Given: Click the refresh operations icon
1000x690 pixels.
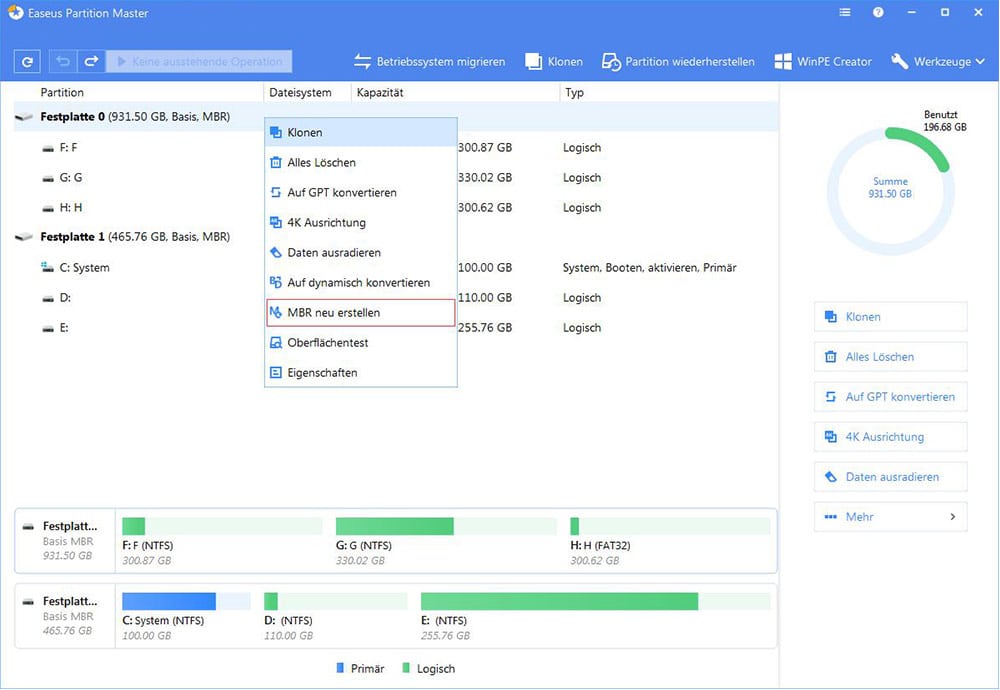Looking at the screenshot, I should point(26,61).
